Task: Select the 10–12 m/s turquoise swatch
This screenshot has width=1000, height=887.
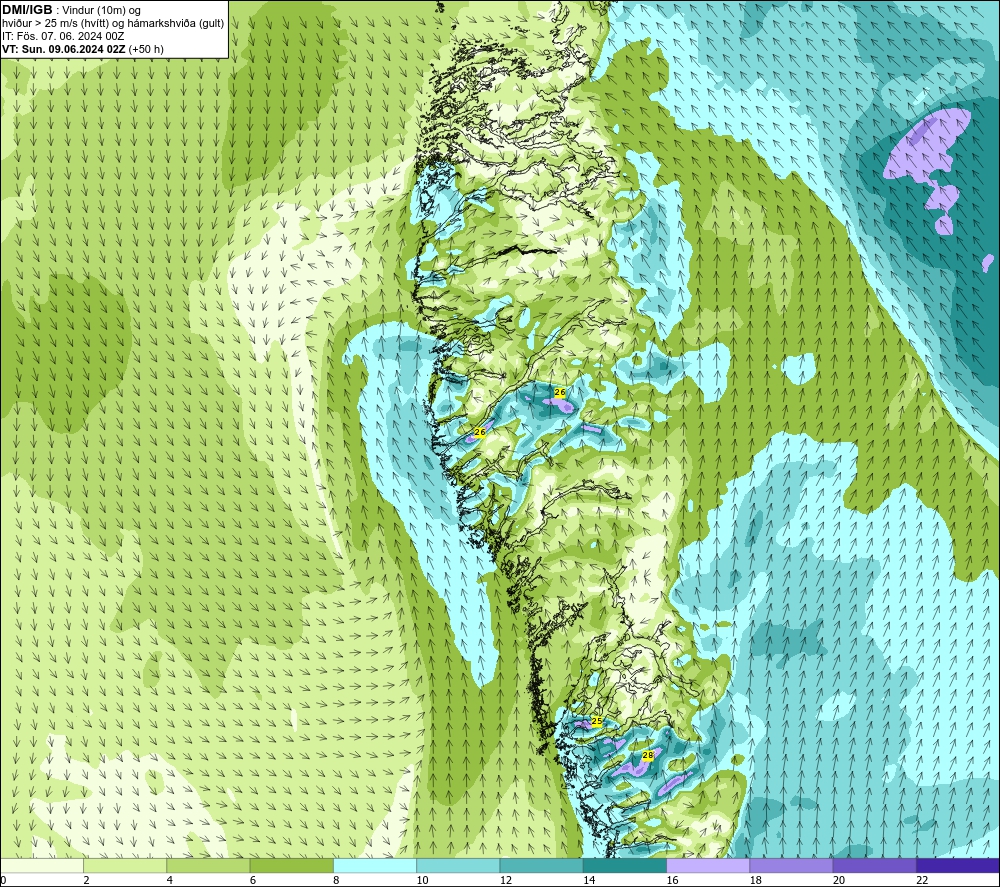Action: (x=458, y=865)
